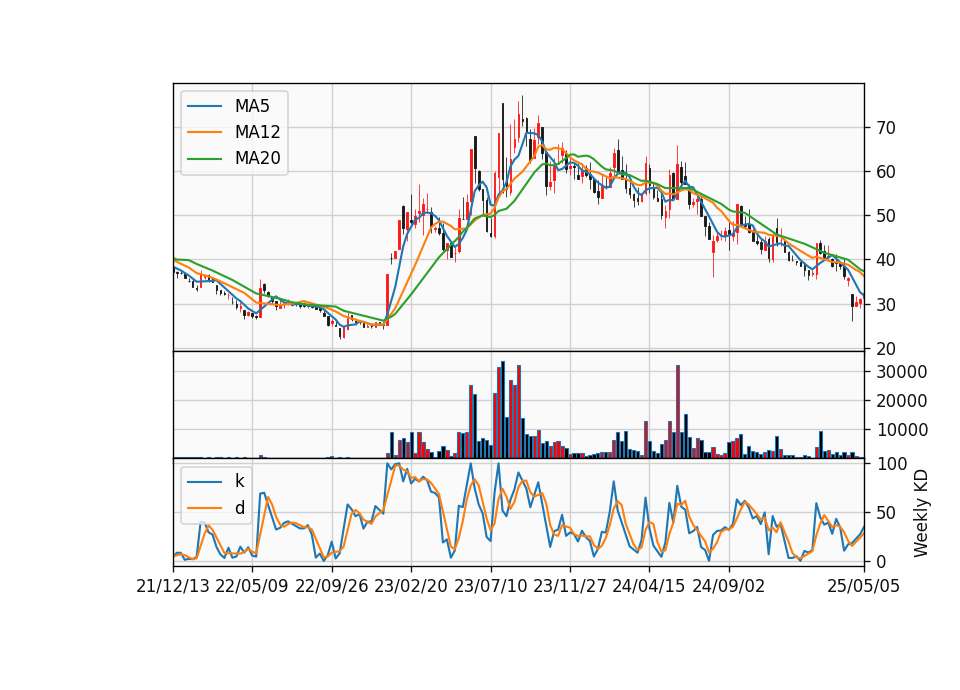Click the volume axis value 20000
The image size is (960, 690).
(x=902, y=401)
